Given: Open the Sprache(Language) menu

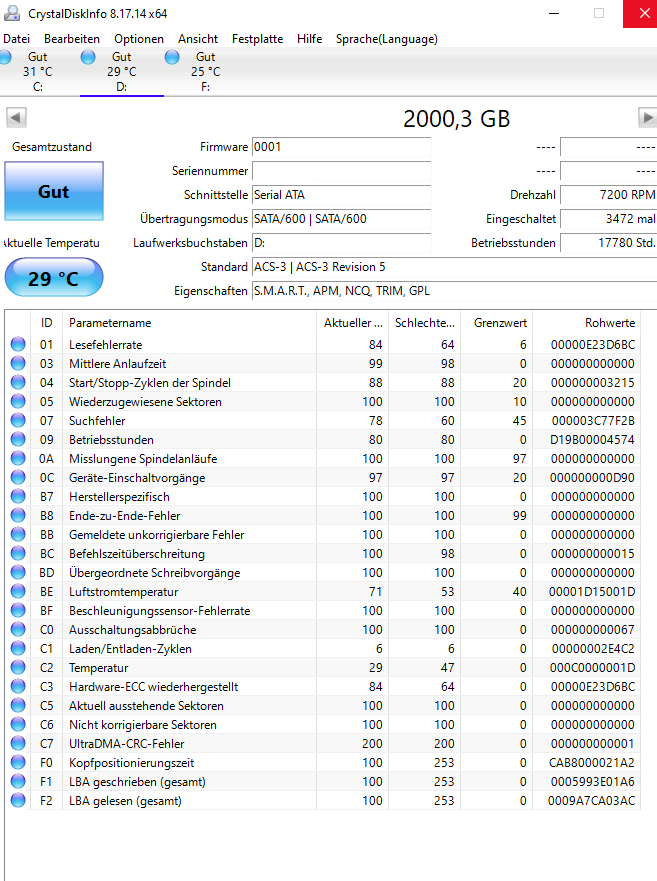Looking at the screenshot, I should [x=387, y=39].
